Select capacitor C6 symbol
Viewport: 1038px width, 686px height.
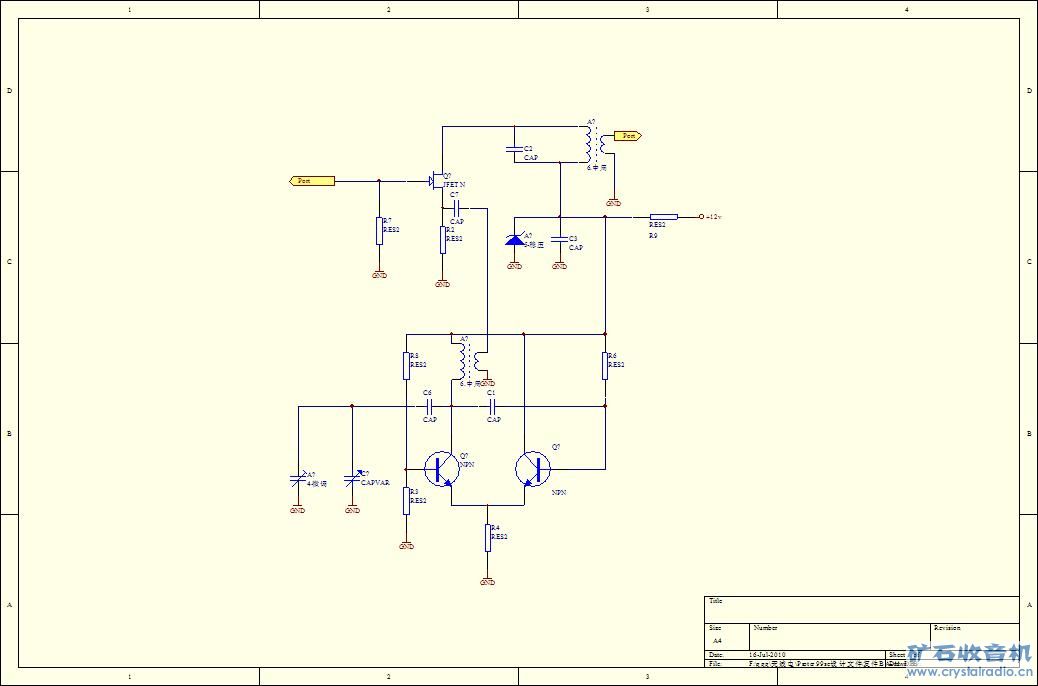pyautogui.click(x=429, y=406)
